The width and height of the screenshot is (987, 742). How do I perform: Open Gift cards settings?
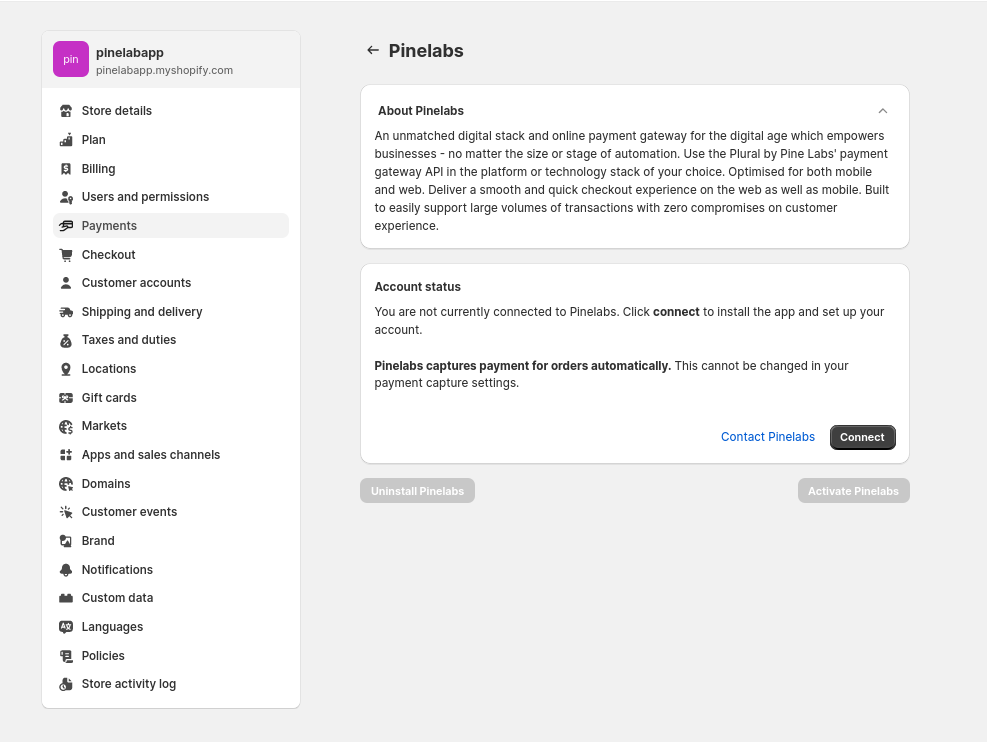tap(171, 398)
